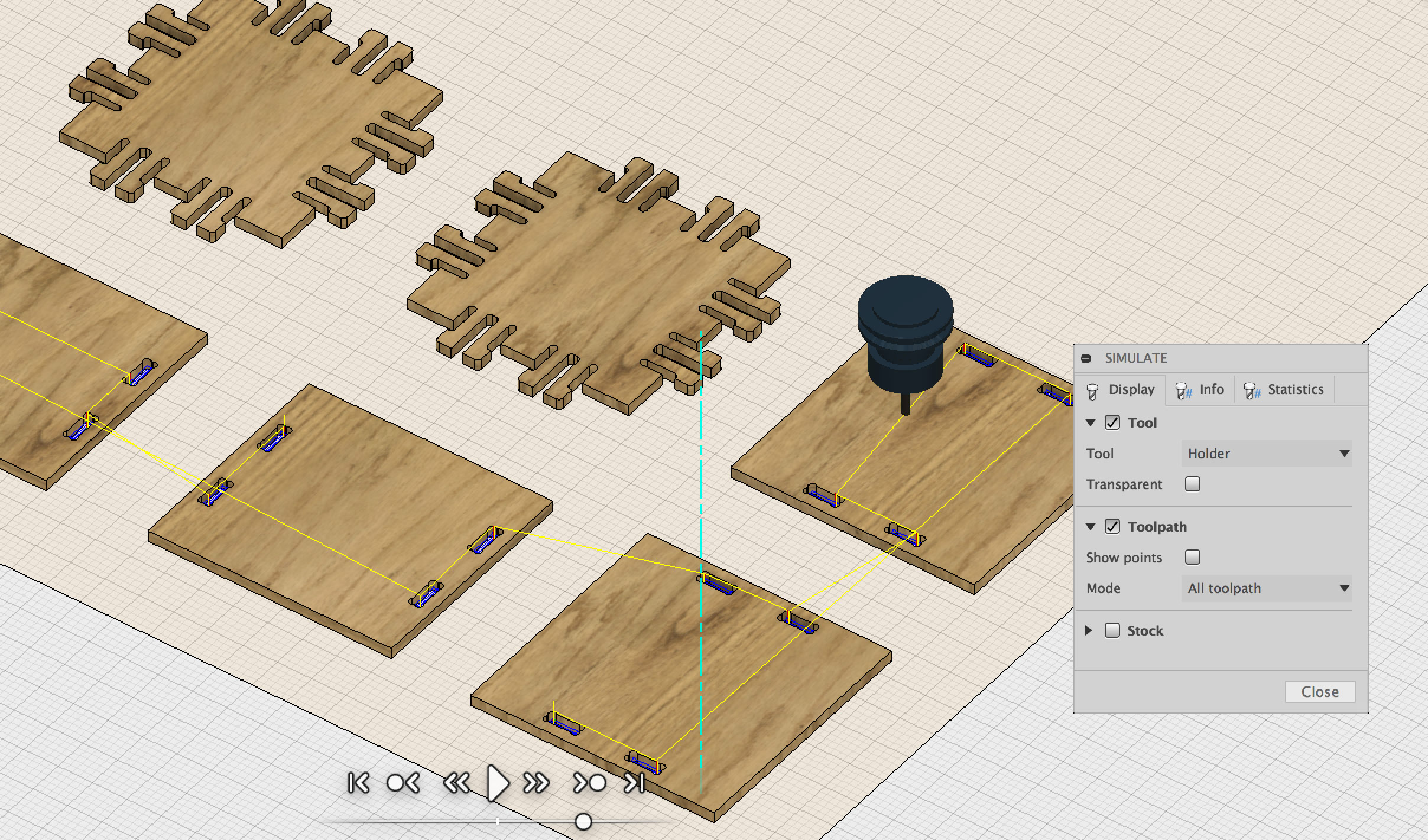Enable the Stock checkbox
This screenshot has width=1428, height=840.
tap(1112, 631)
